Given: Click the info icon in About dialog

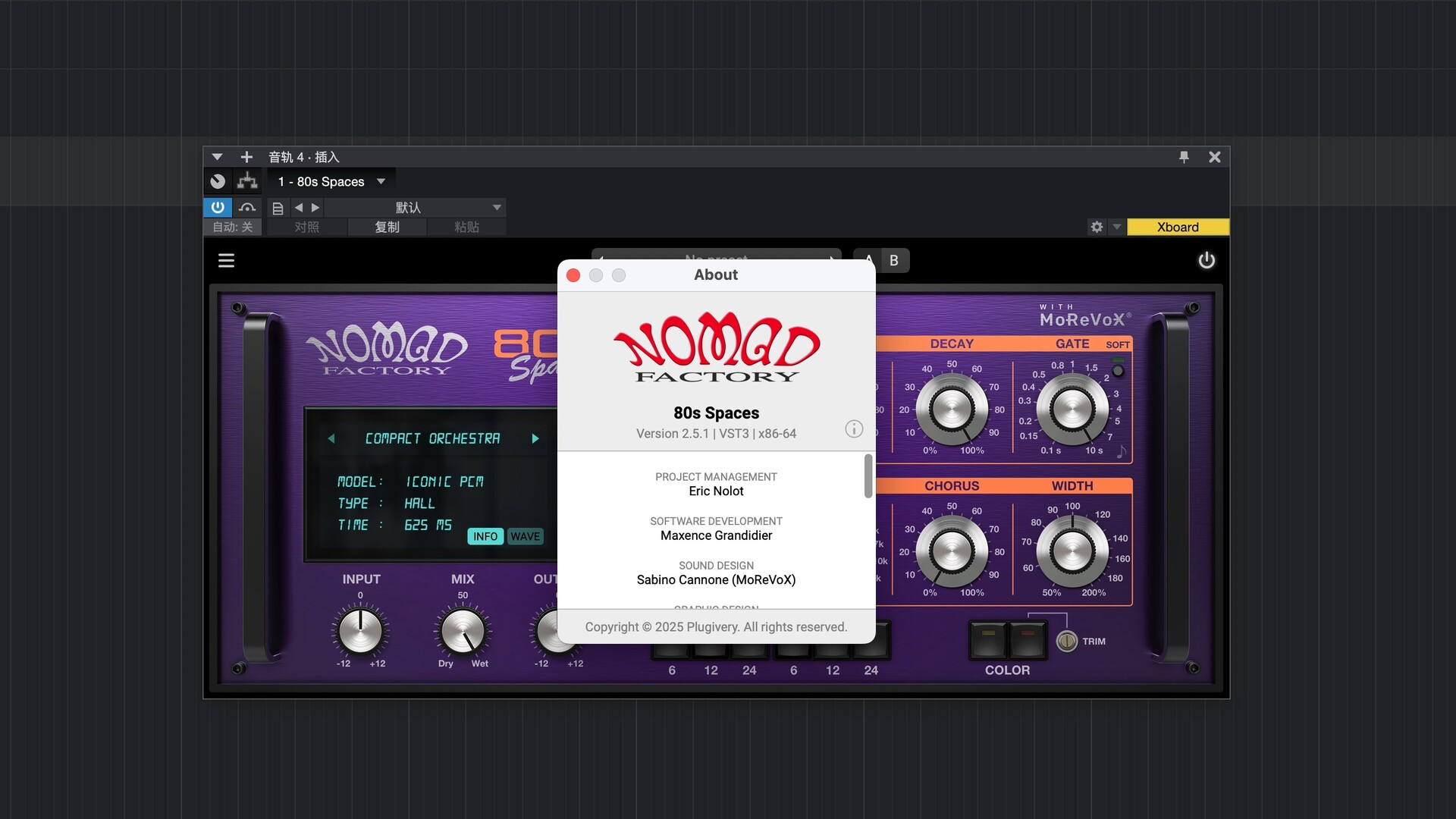Looking at the screenshot, I should coord(854,429).
